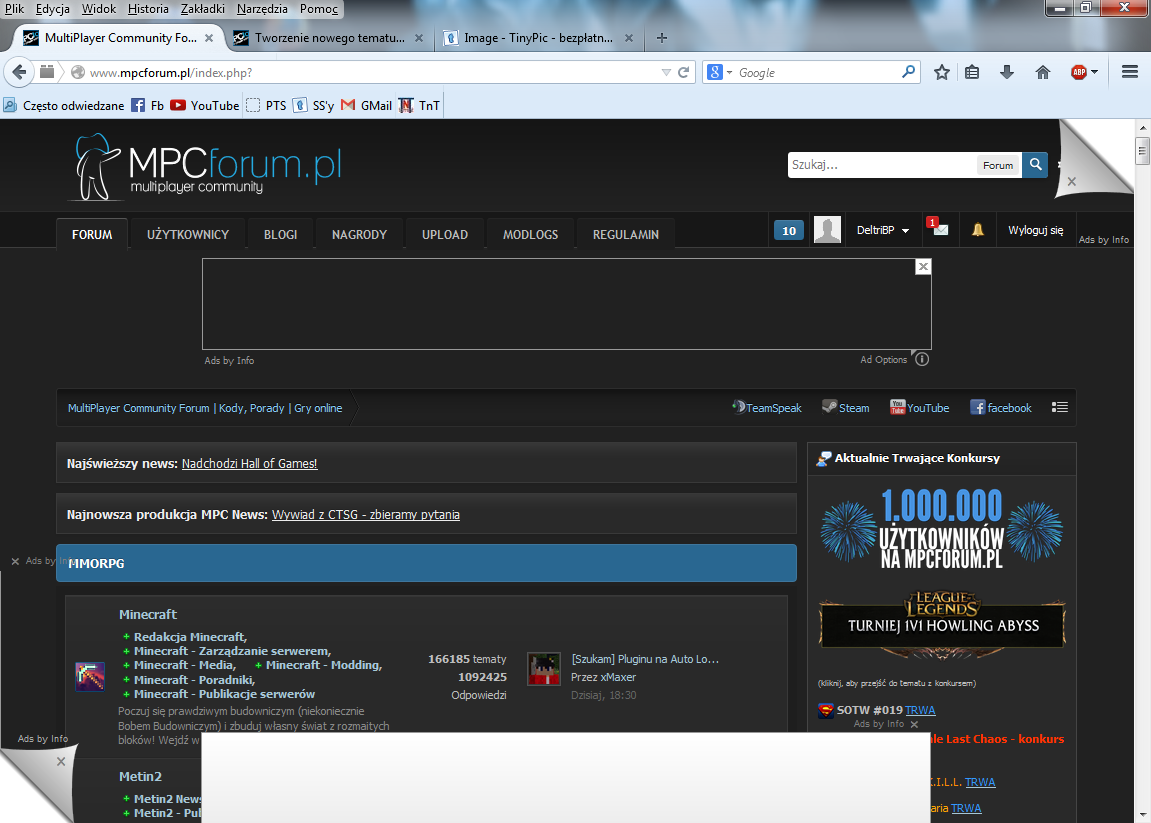The height and width of the screenshot is (823, 1151).
Task: Go to the NAGRODY nav tab
Action: click(359, 234)
